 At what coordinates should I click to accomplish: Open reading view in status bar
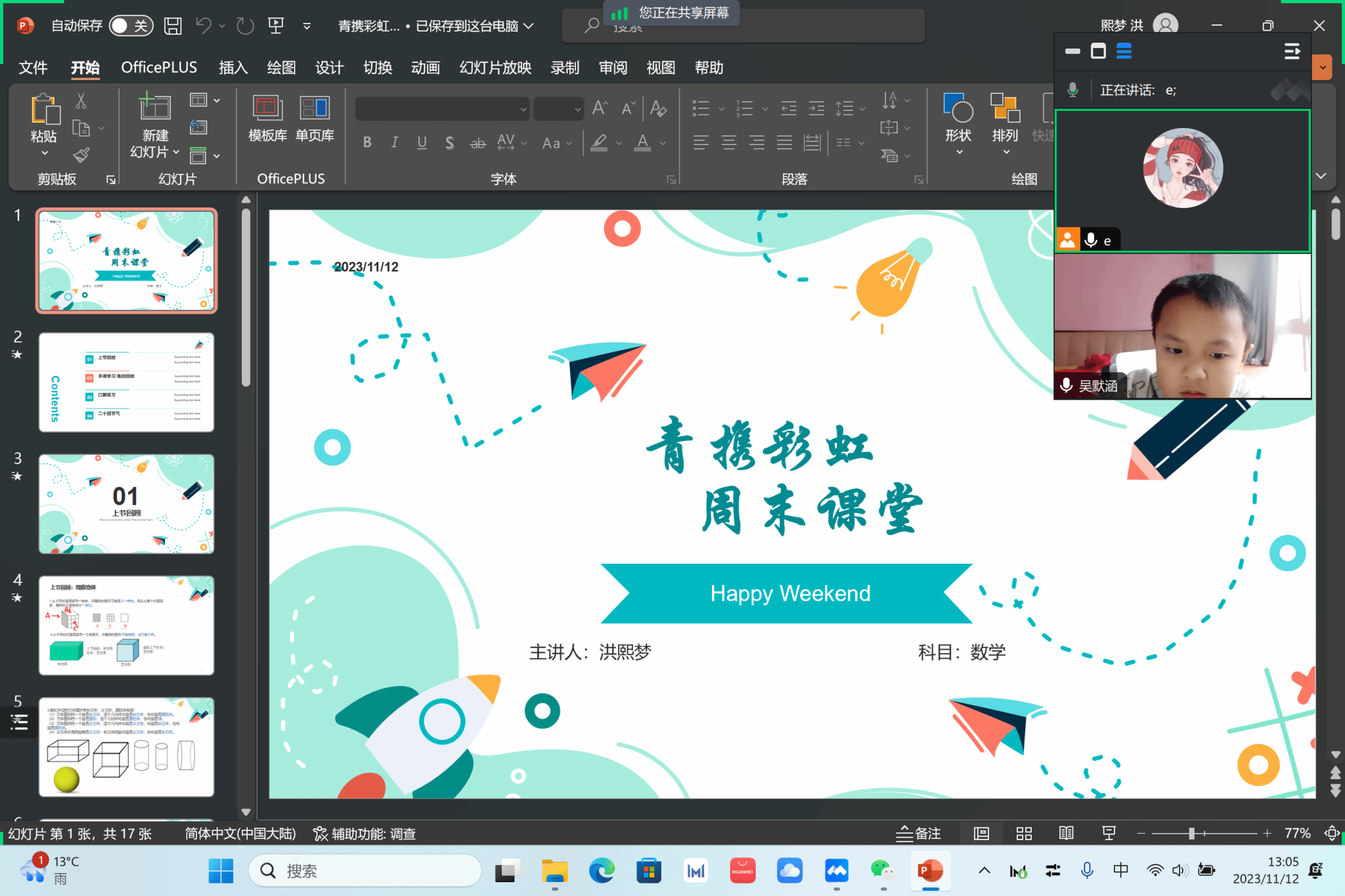[1066, 834]
